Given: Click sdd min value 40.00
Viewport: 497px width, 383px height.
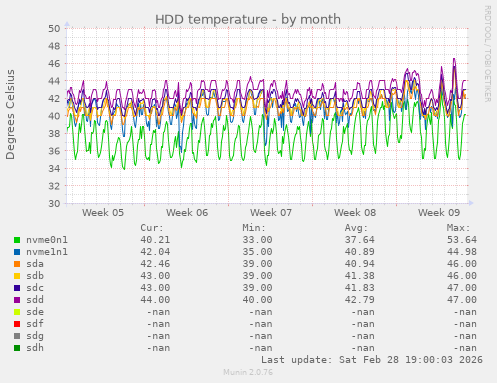Looking at the screenshot, I should tap(257, 300).
